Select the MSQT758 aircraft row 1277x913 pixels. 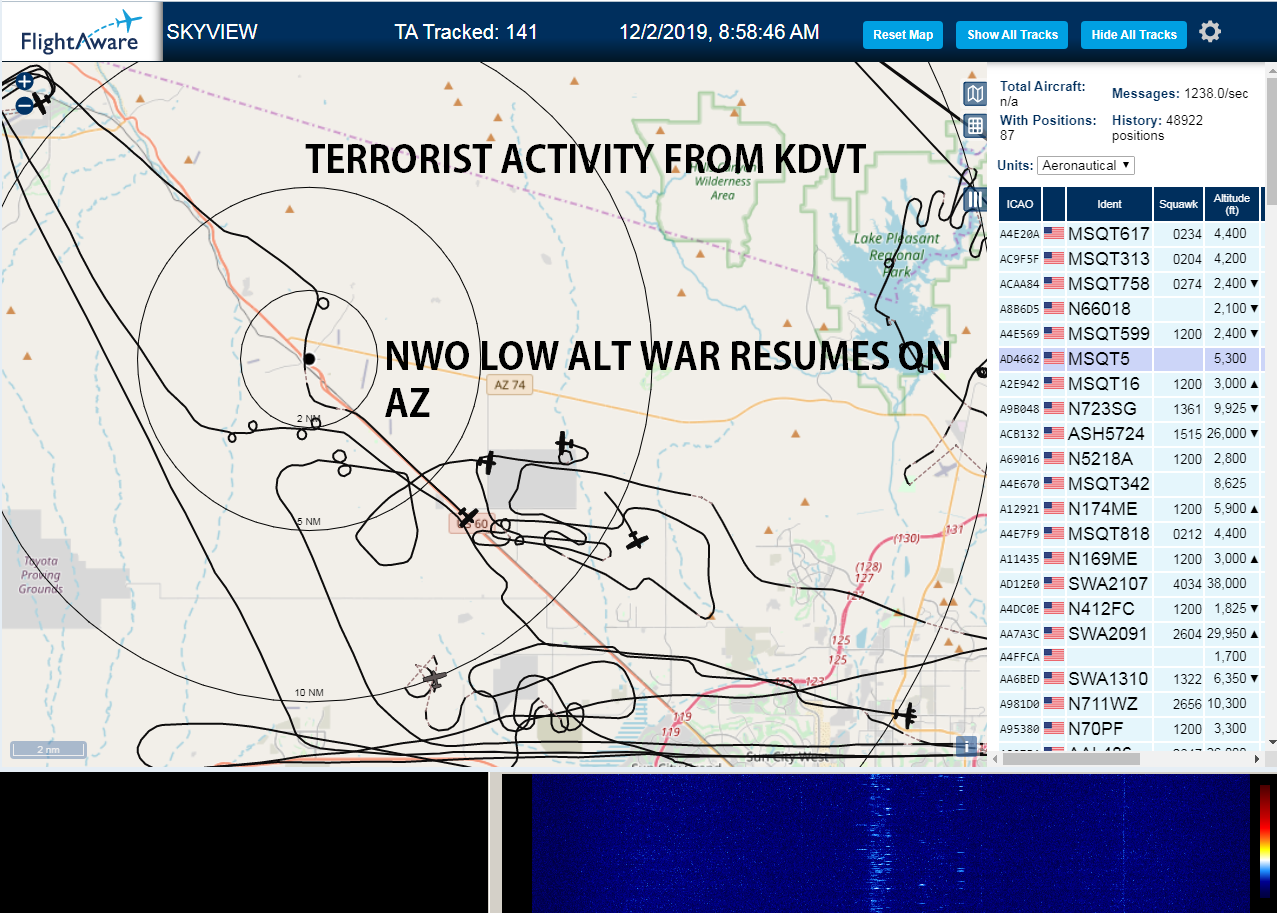1130,284
